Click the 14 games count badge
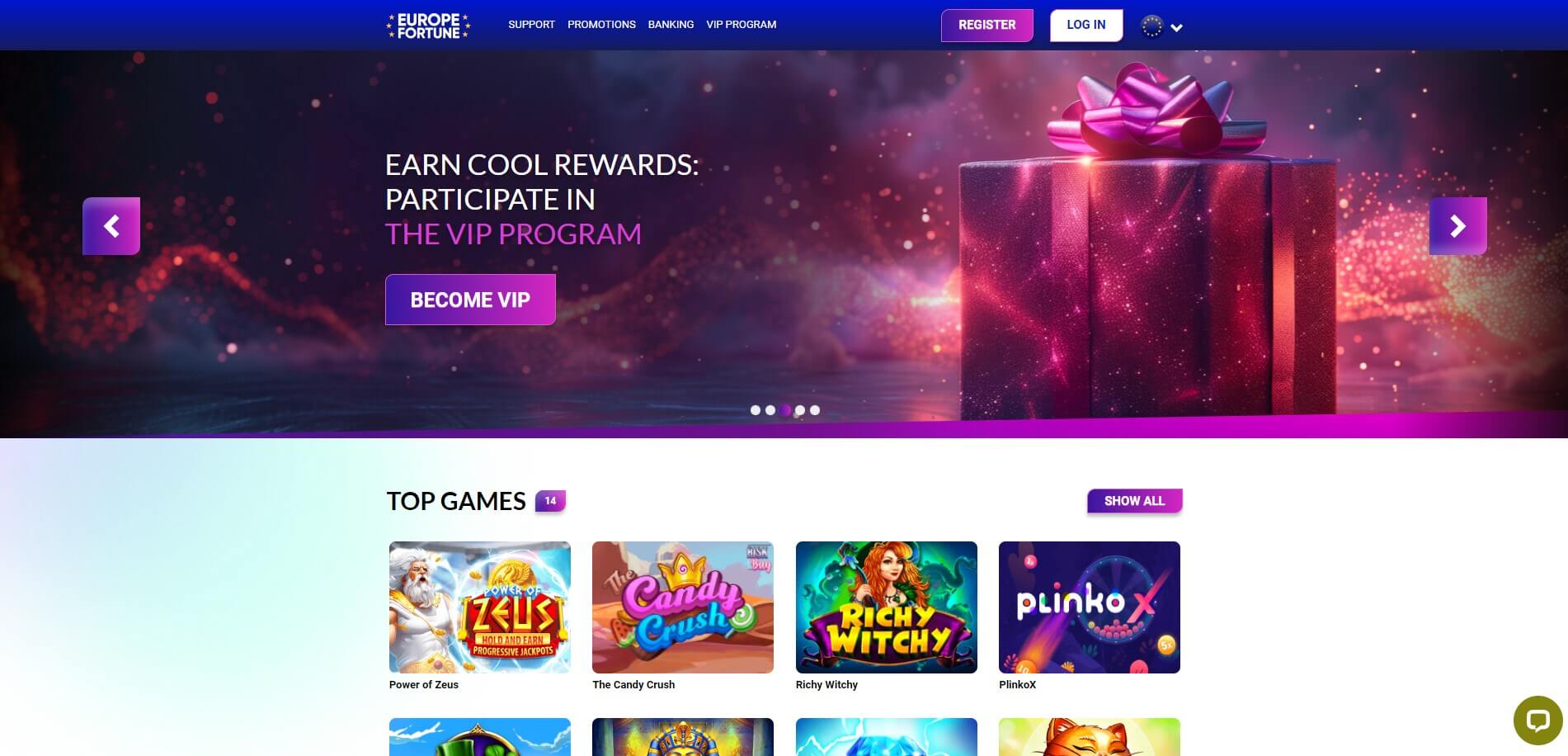This screenshot has width=1568, height=756. (x=550, y=501)
